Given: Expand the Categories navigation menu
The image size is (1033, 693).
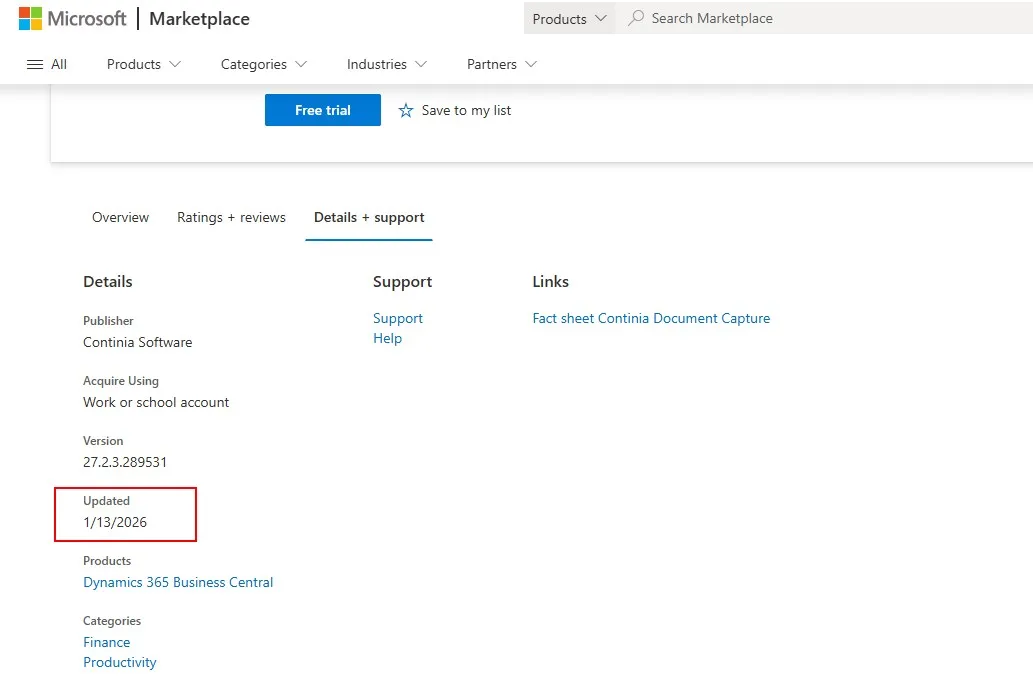Looking at the screenshot, I should [264, 65].
